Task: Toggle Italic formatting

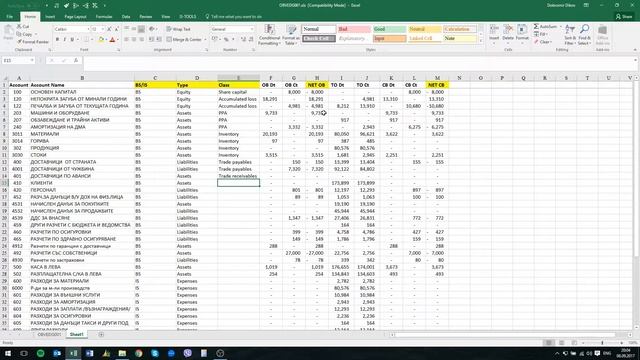Action: [64, 40]
